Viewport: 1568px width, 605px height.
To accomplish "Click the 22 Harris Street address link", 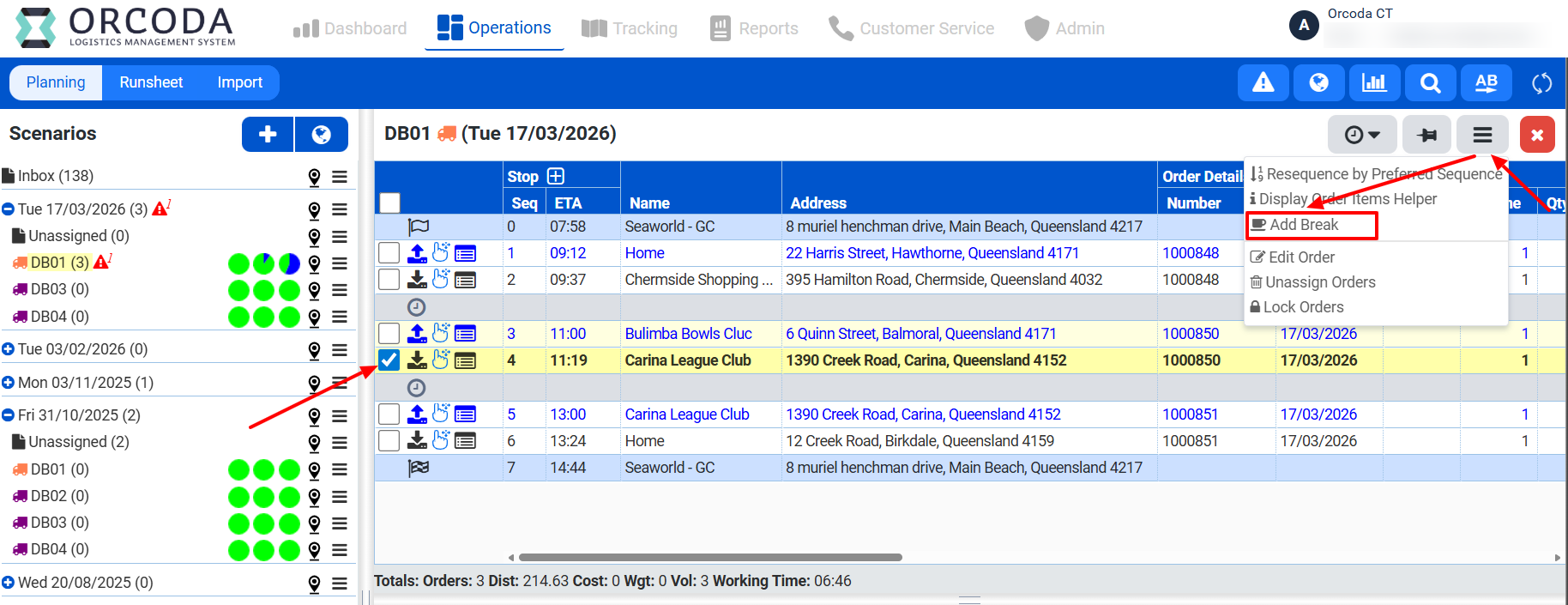I will coord(932,253).
